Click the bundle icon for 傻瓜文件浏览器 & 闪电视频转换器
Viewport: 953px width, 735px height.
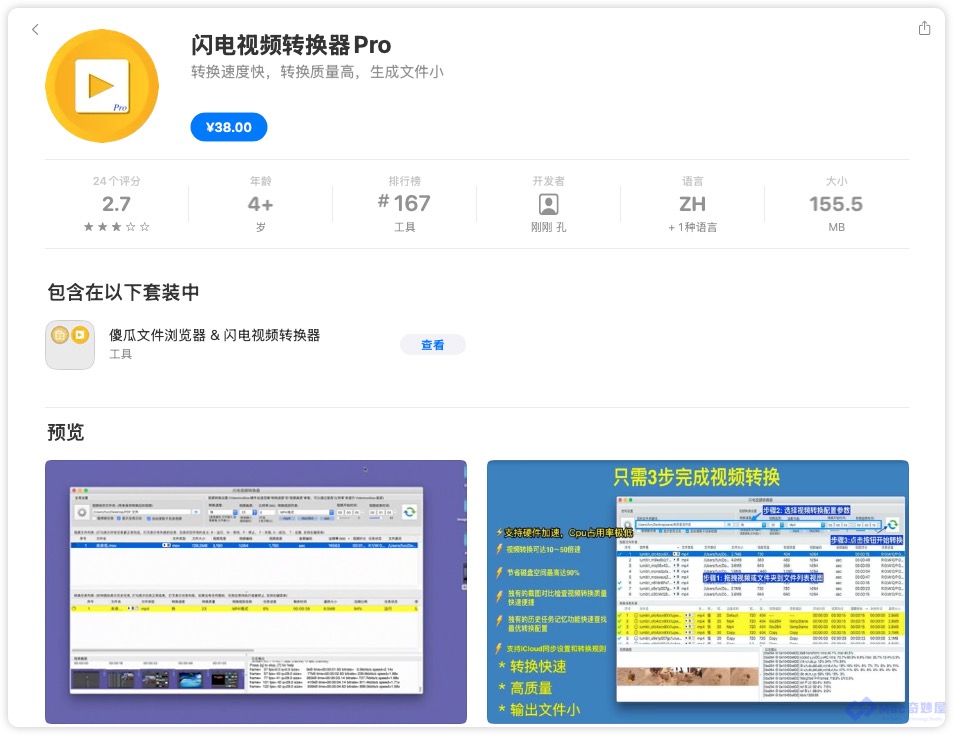pyautogui.click(x=70, y=345)
